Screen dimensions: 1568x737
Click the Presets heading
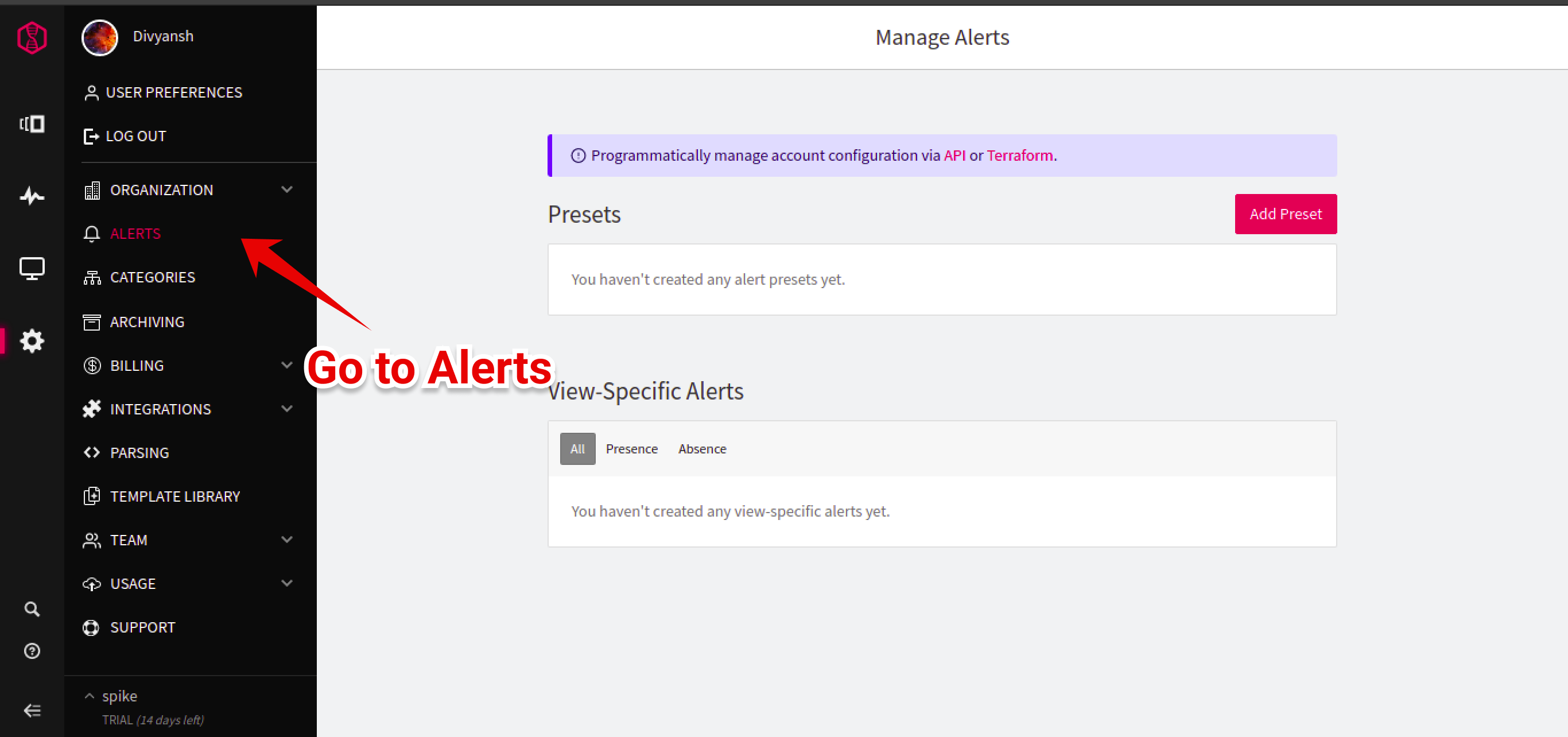point(584,215)
